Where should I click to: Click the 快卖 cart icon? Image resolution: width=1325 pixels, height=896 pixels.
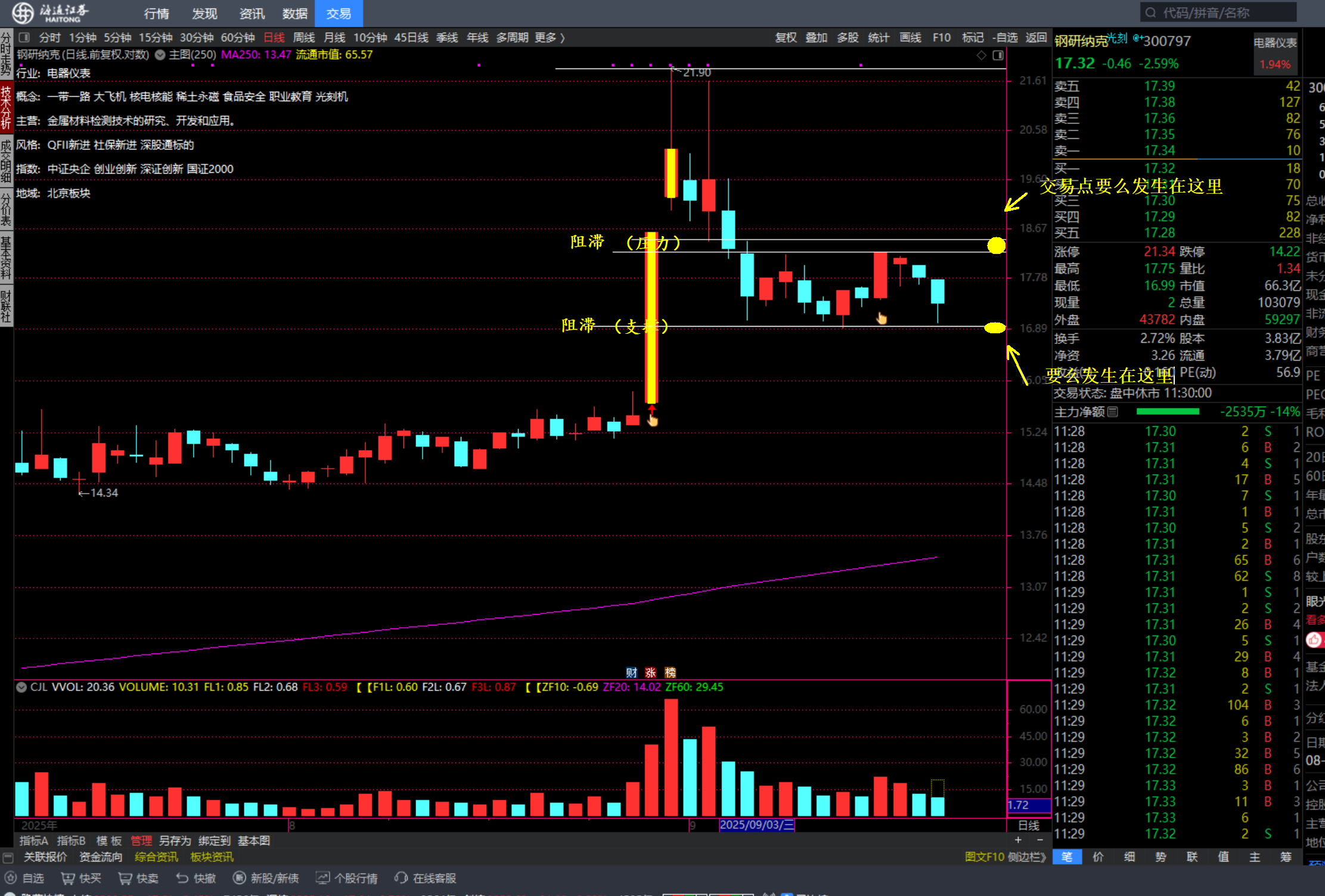(125, 878)
